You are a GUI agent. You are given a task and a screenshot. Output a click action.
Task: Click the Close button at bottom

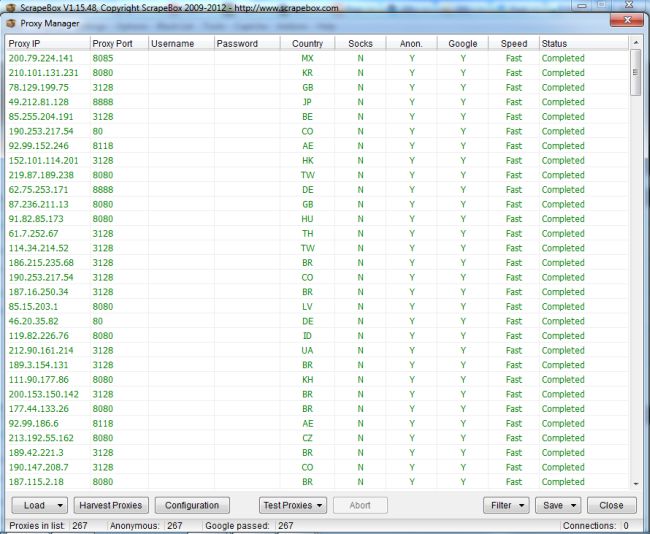pyautogui.click(x=611, y=505)
